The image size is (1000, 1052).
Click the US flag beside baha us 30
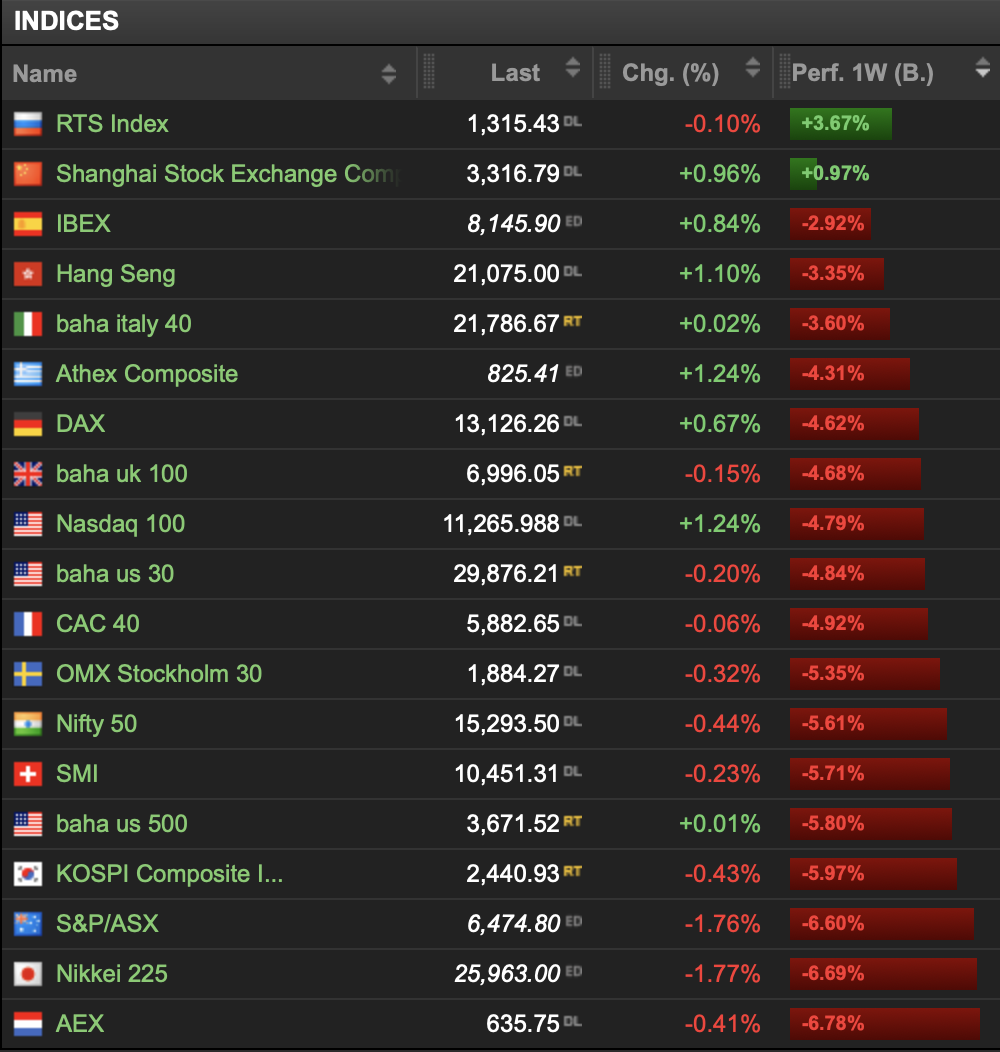point(28,574)
